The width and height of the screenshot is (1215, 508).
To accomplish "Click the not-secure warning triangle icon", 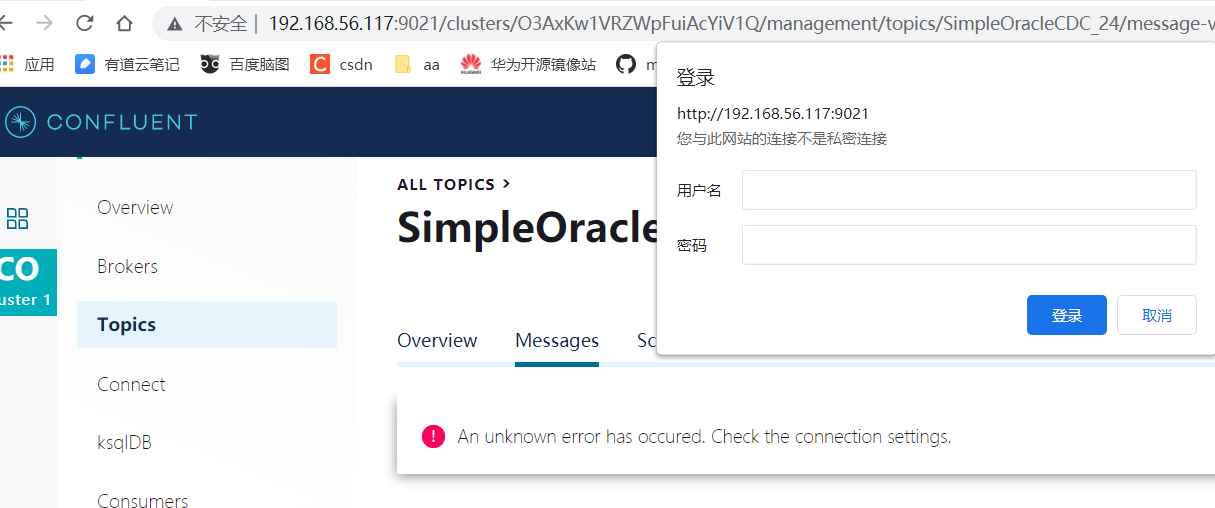I will (x=175, y=23).
